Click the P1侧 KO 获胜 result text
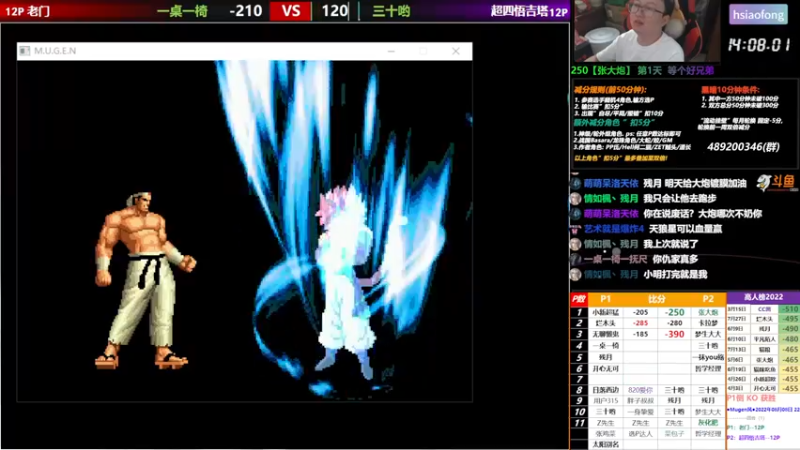Screen dimensions: 800x450 [751, 398]
